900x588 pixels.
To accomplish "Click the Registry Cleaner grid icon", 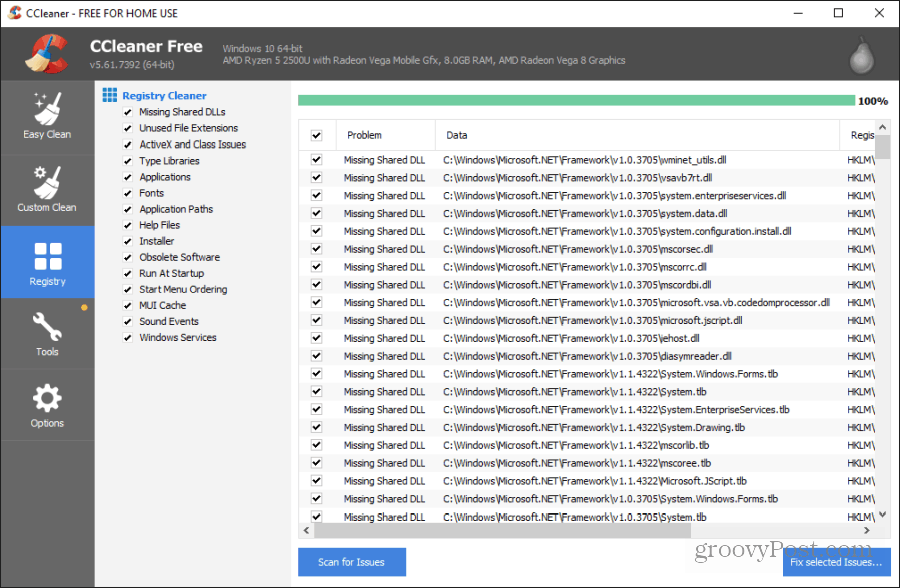I will [x=110, y=95].
